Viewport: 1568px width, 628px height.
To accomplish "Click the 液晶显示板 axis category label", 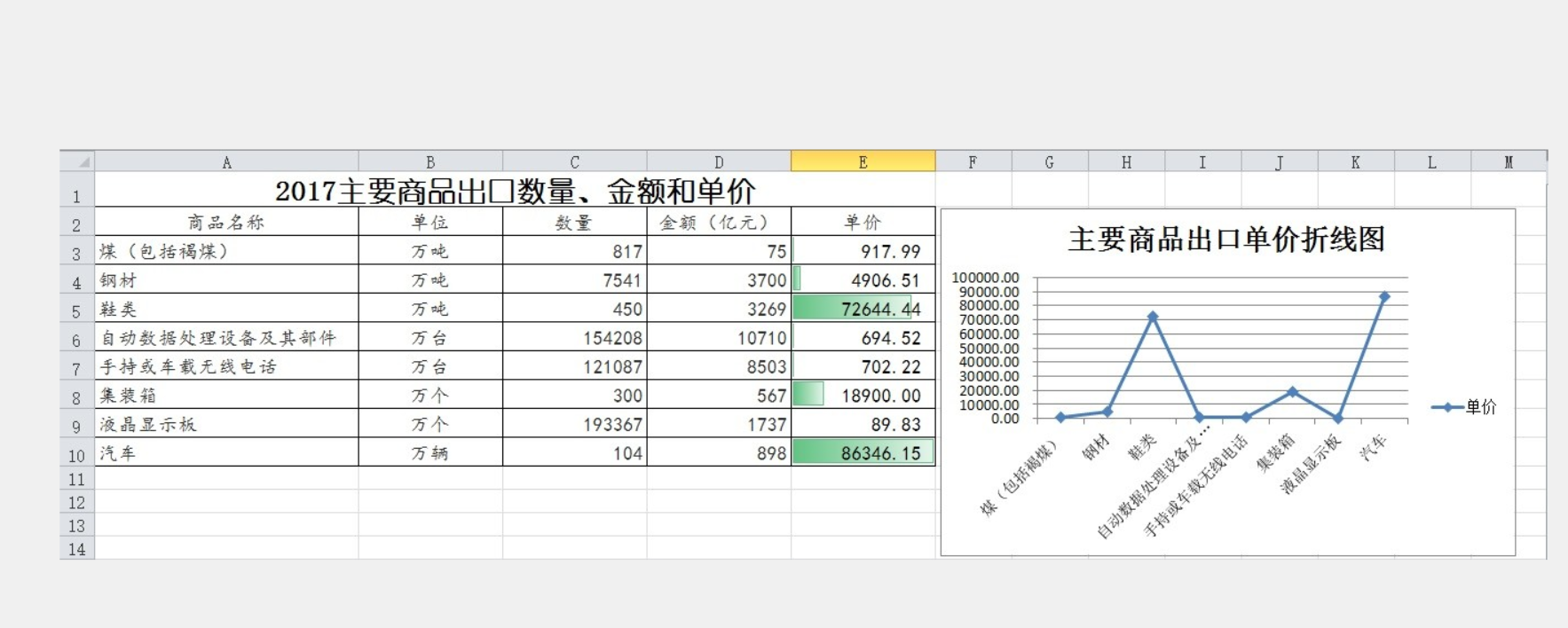I will [1310, 464].
